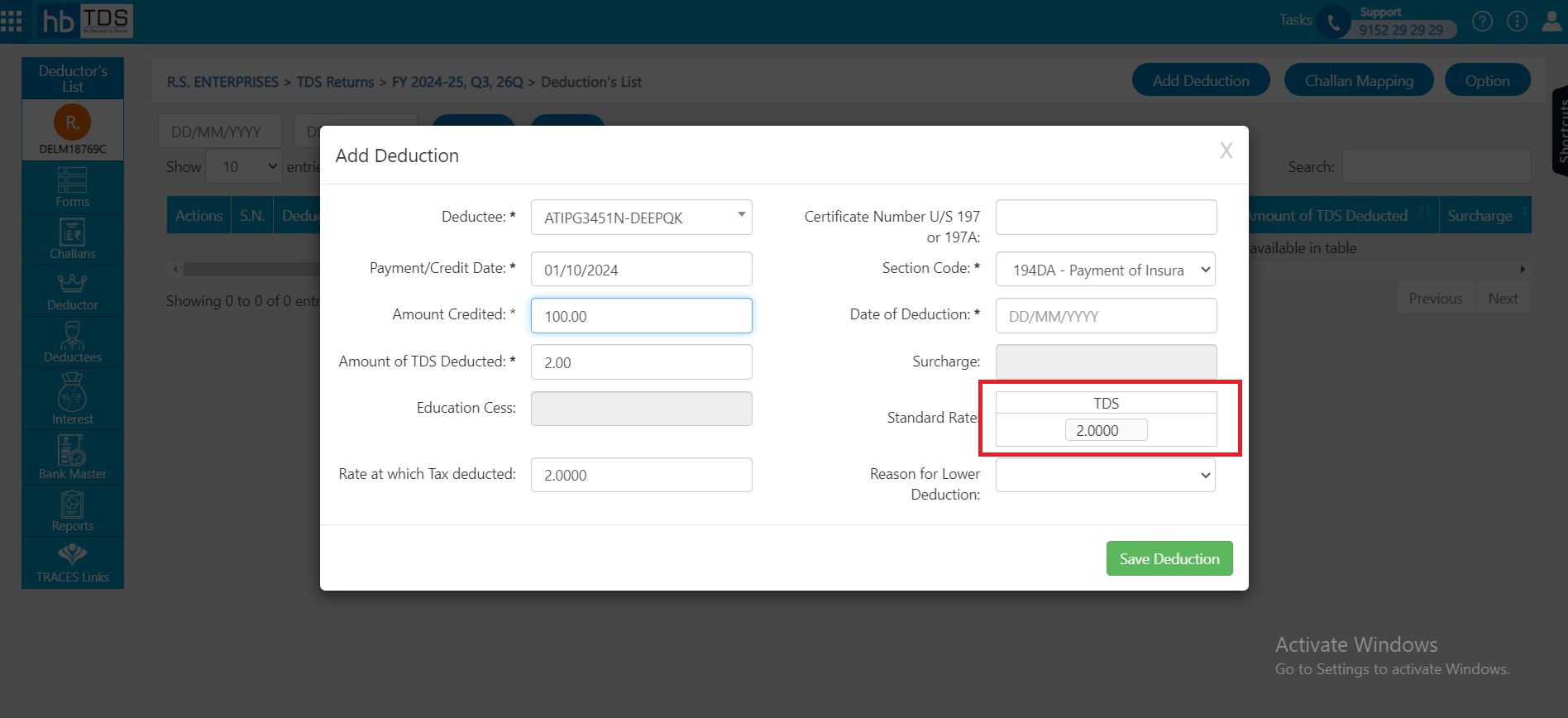Open the Section Code dropdown
1568x718 pixels.
pyautogui.click(x=1106, y=270)
